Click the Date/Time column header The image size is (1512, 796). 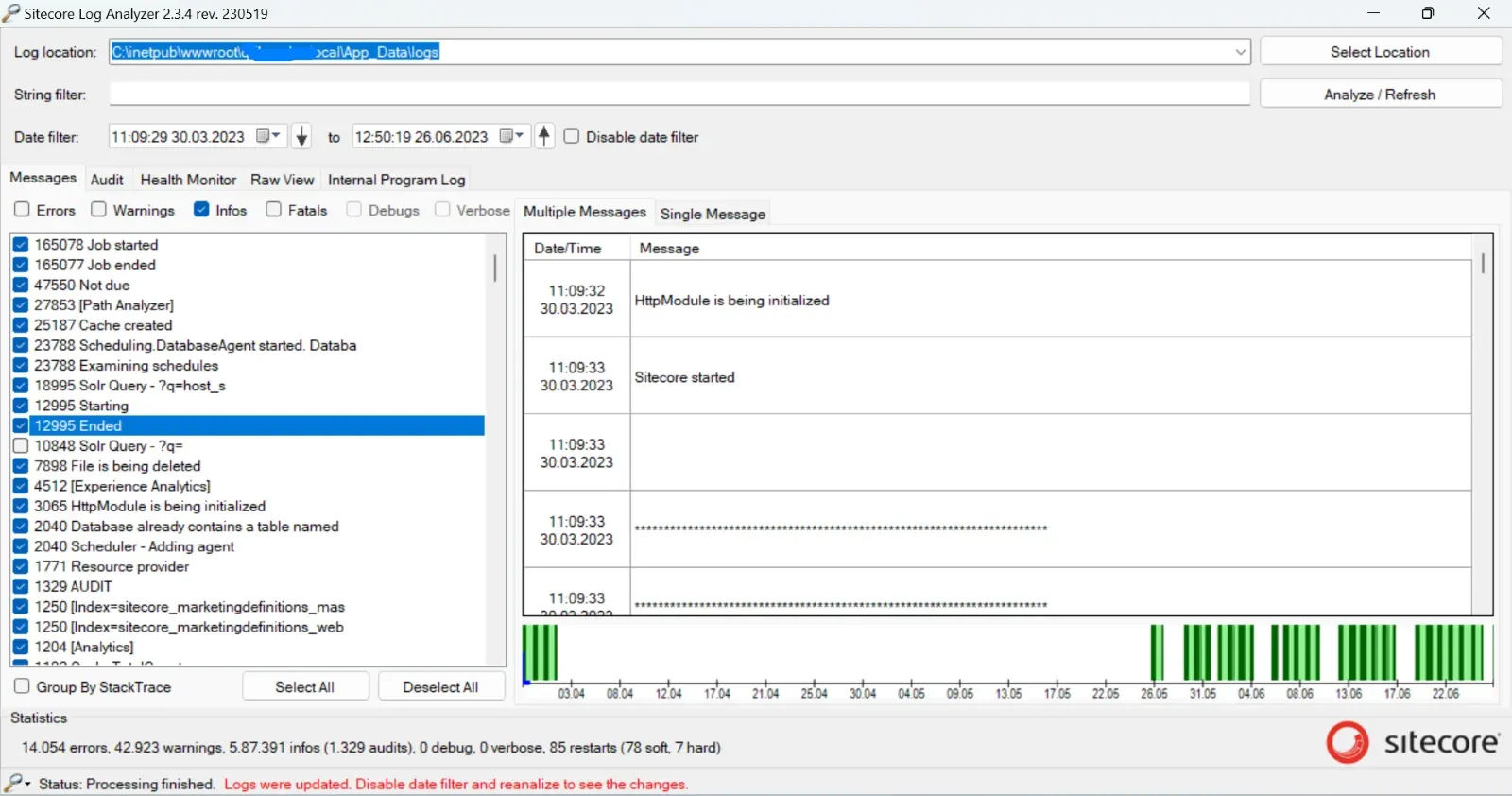point(576,248)
